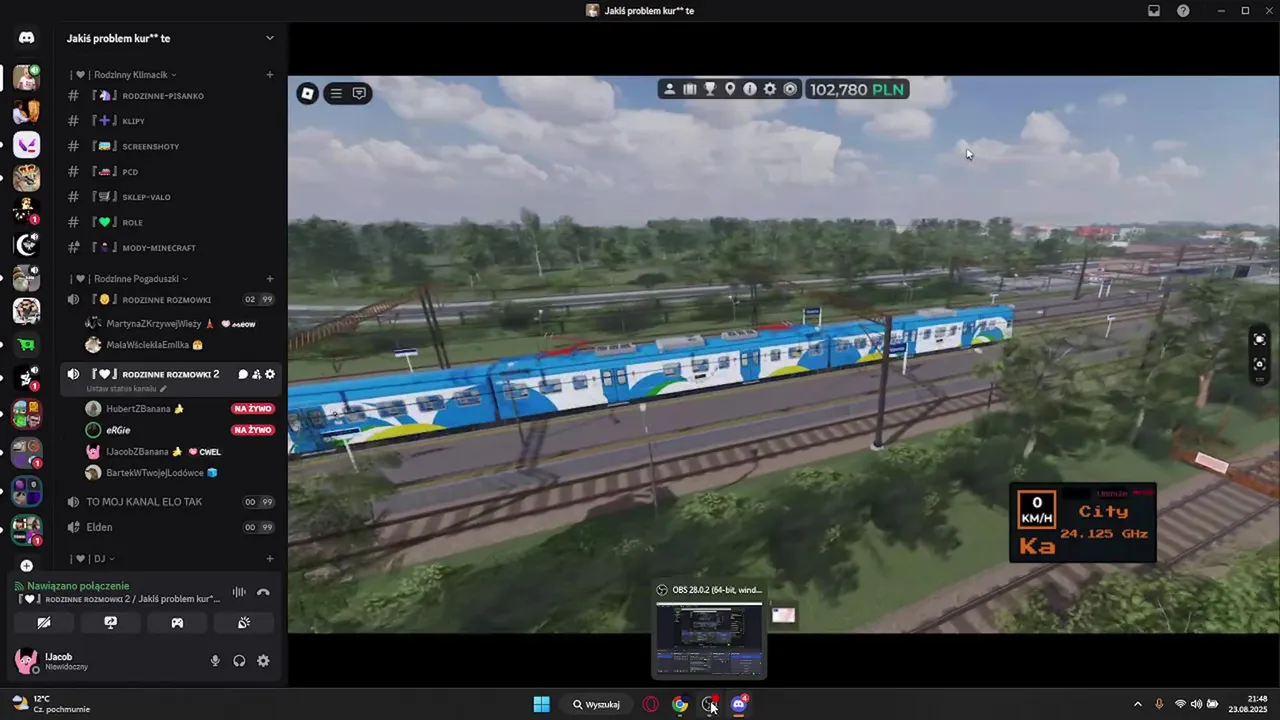Image resolution: width=1280 pixels, height=720 pixels.
Task: Click the Wyszukaj taskbar search box
Action: click(596, 704)
